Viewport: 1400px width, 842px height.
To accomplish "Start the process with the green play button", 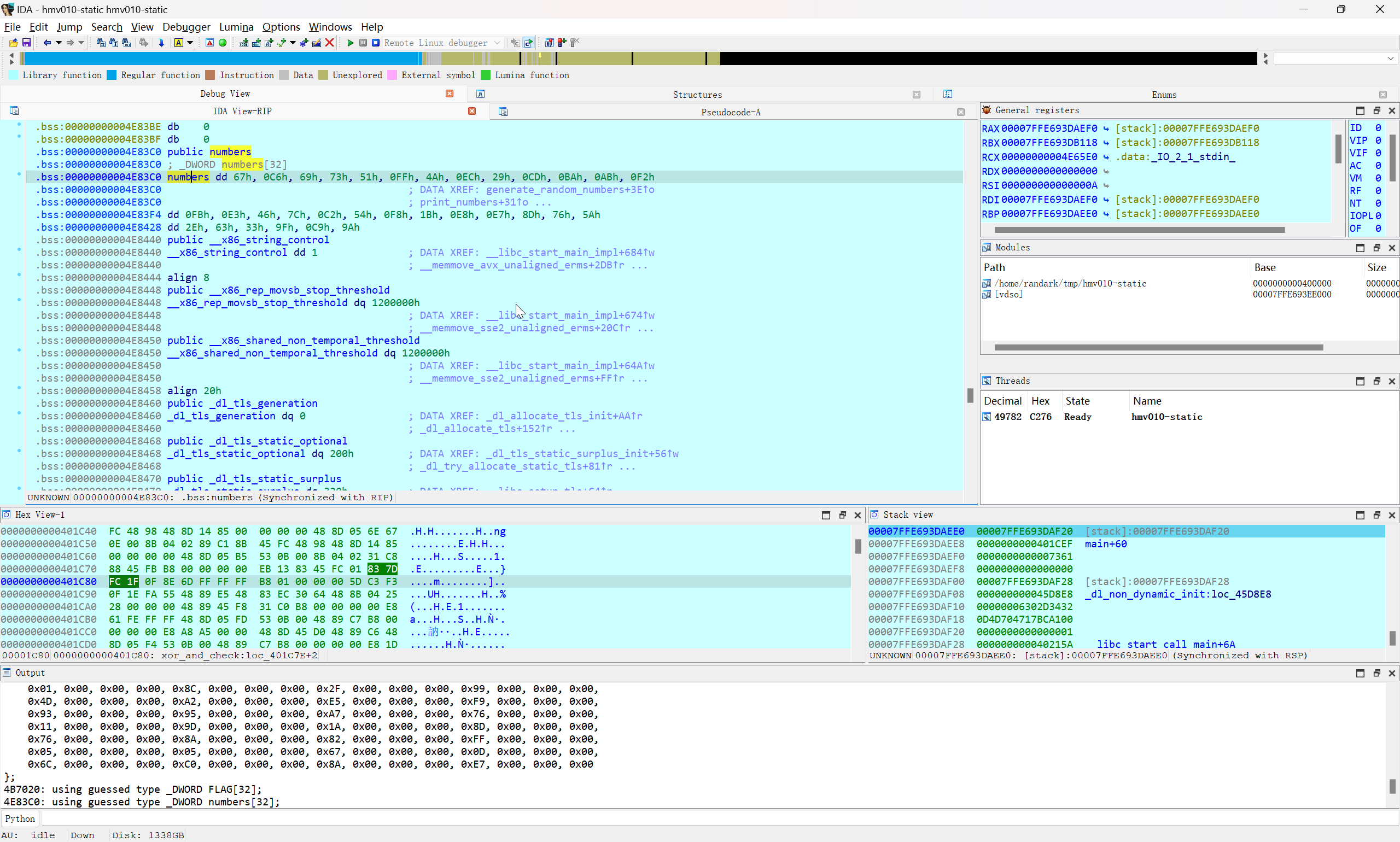I will click(x=350, y=43).
